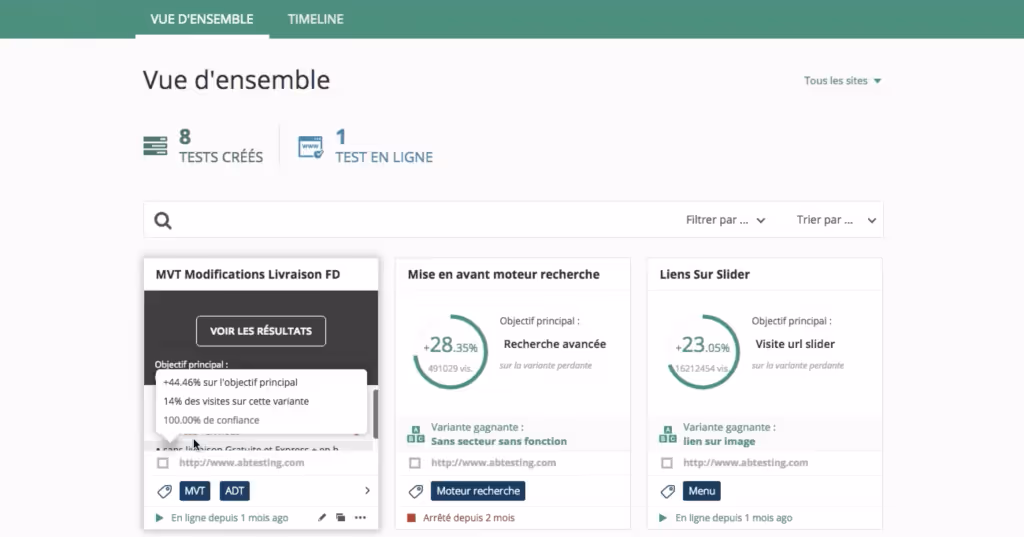The width and height of the screenshot is (1024, 537).
Task: Click the play status icon on MVT card
Action: pos(159,517)
